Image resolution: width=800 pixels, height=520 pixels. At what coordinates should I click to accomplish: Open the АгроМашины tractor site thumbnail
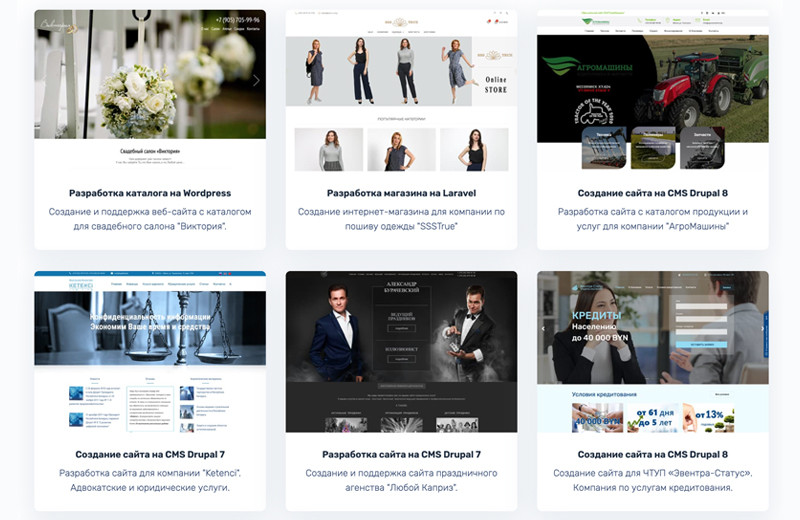[653, 90]
